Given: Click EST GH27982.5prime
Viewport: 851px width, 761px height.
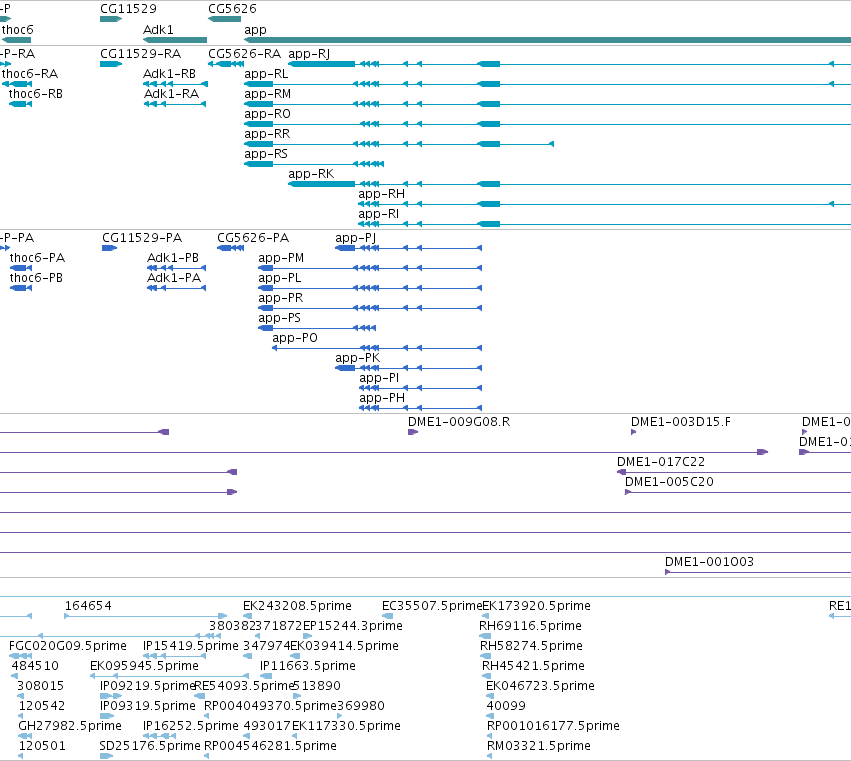Looking at the screenshot, I should tap(70, 726).
